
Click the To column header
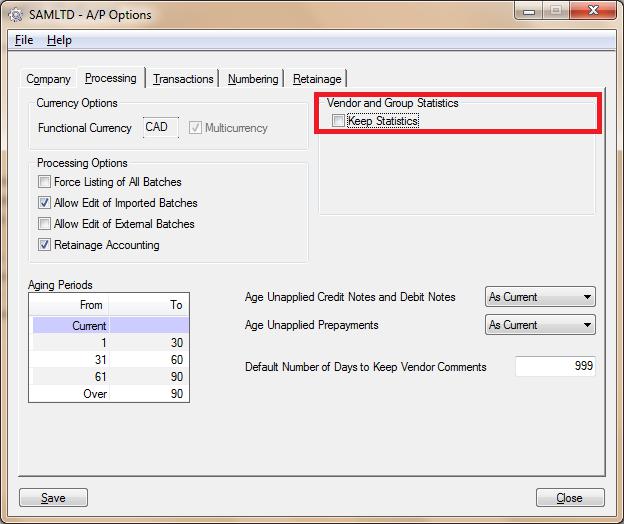tap(149, 305)
